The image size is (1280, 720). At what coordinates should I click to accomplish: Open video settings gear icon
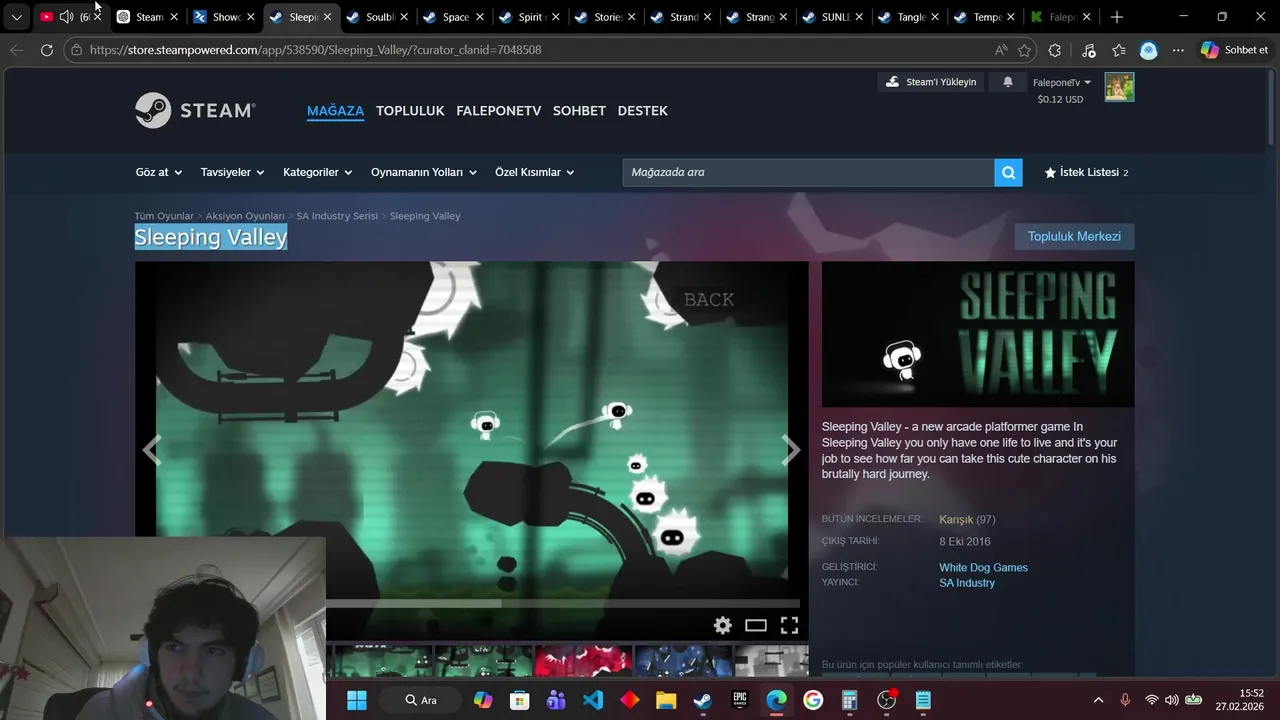[x=723, y=625]
